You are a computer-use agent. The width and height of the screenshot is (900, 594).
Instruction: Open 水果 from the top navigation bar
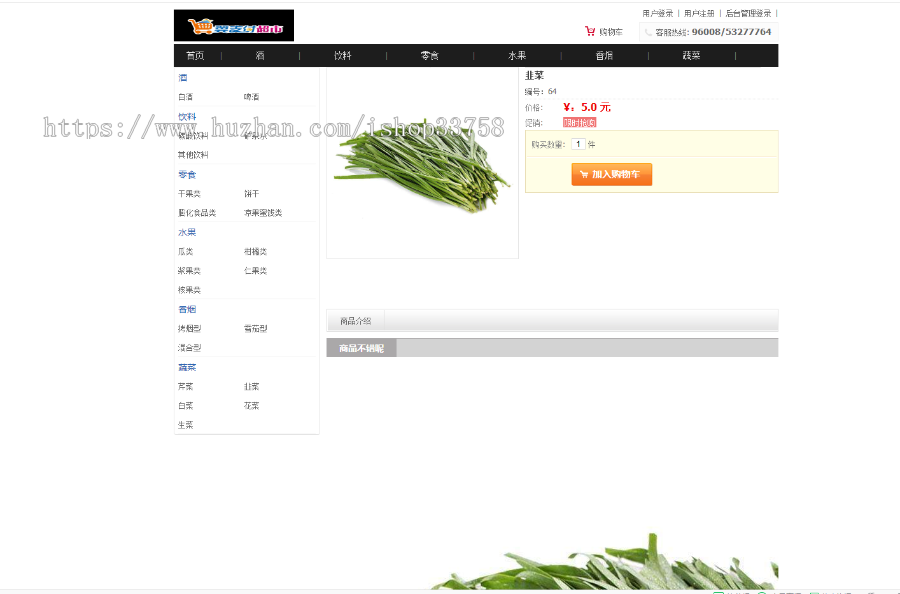point(517,55)
